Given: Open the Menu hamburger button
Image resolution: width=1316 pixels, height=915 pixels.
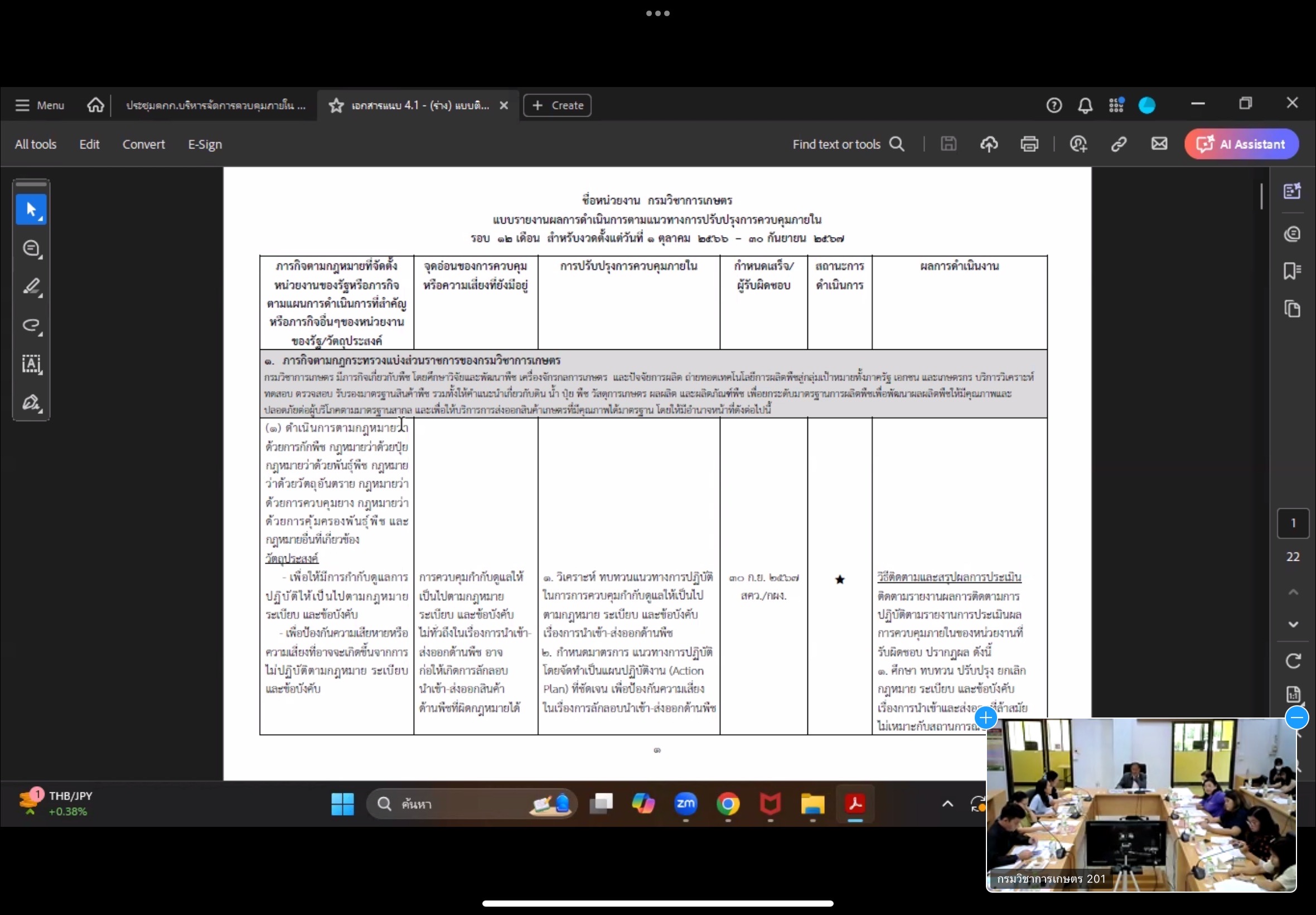Looking at the screenshot, I should point(40,105).
